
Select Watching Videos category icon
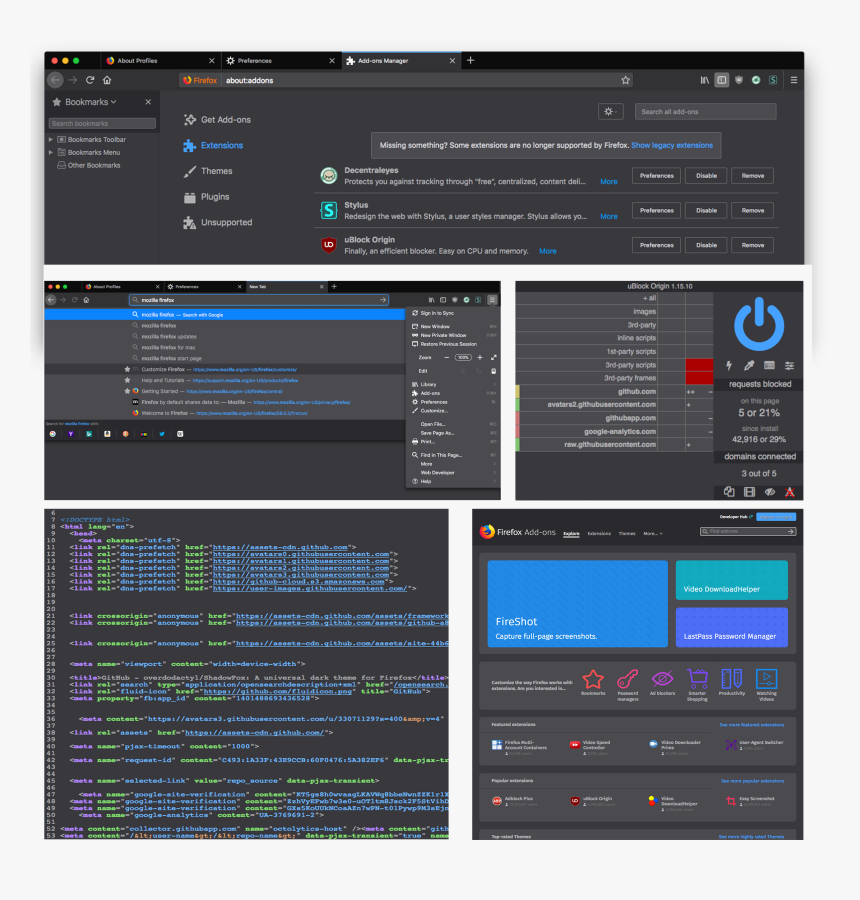click(x=766, y=679)
